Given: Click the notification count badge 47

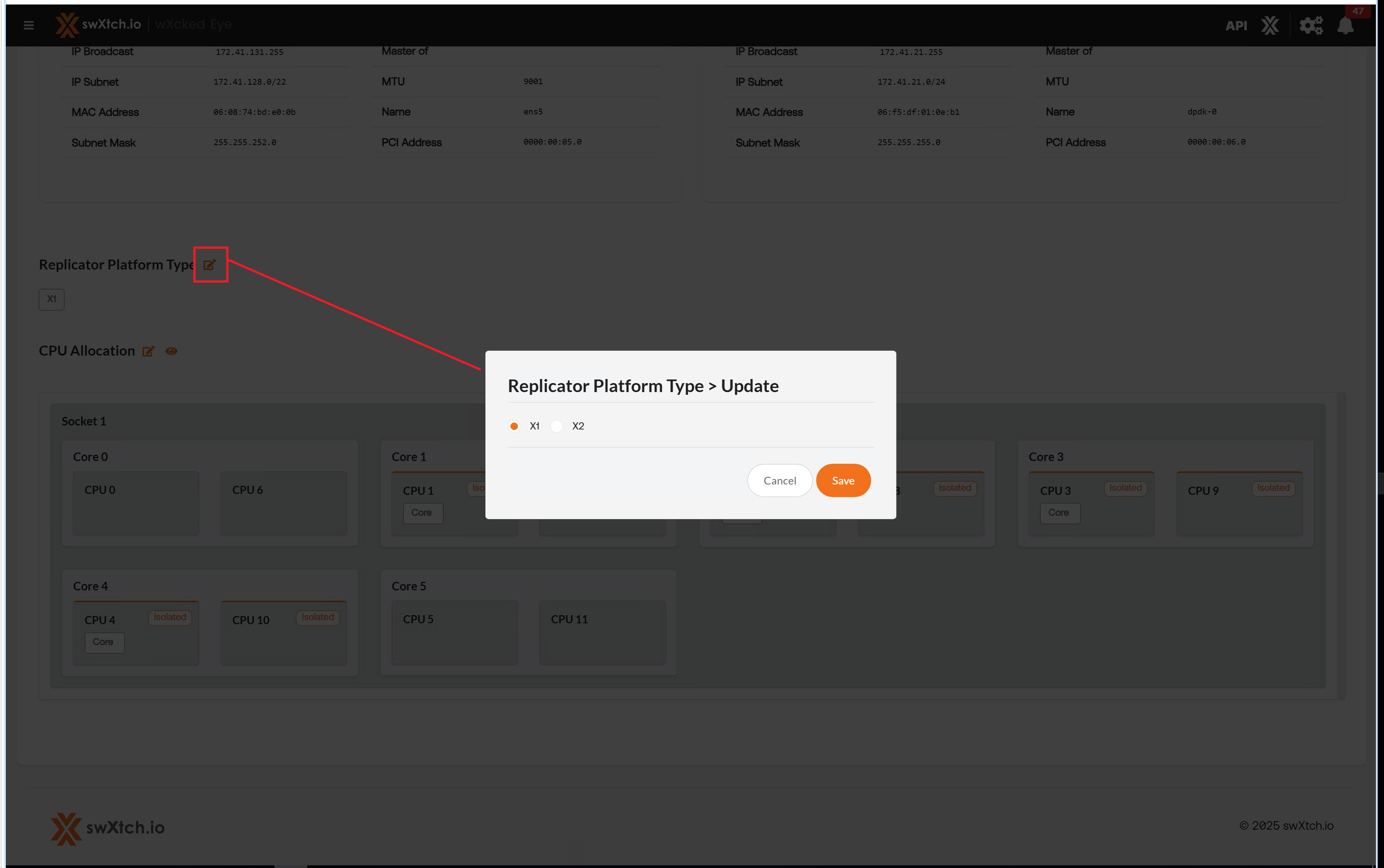Looking at the screenshot, I should tap(1357, 11).
